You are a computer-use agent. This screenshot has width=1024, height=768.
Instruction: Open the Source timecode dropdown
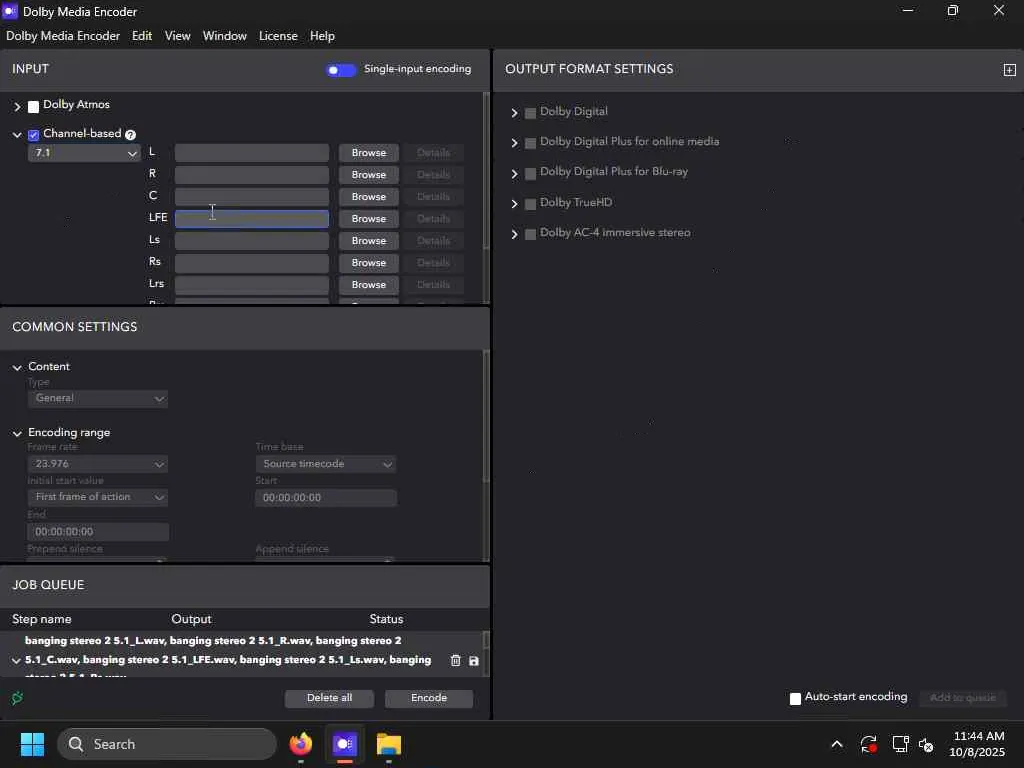click(x=325, y=464)
